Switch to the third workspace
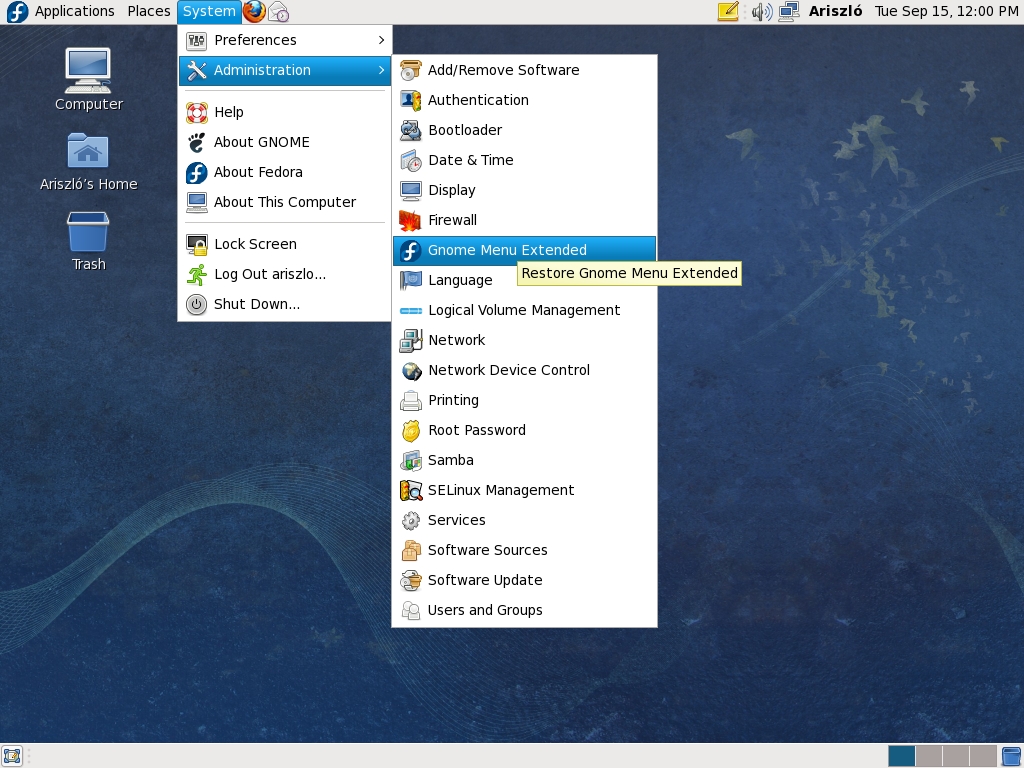 pos(955,756)
